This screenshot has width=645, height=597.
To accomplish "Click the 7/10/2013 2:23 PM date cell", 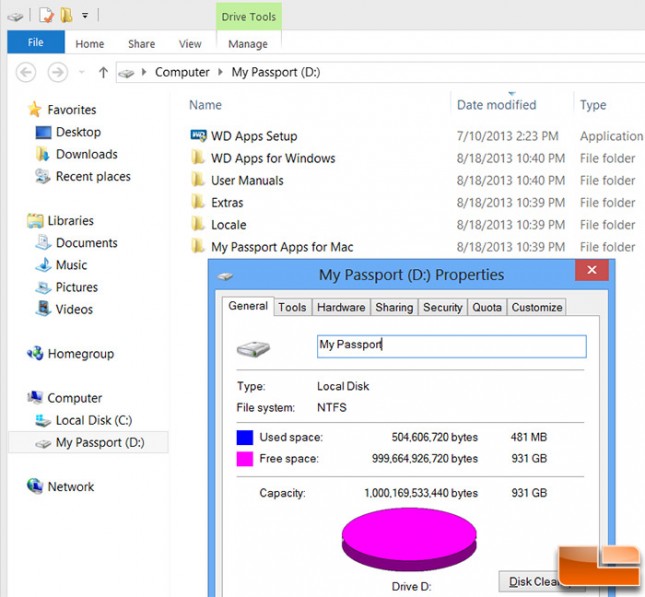I will (x=508, y=136).
